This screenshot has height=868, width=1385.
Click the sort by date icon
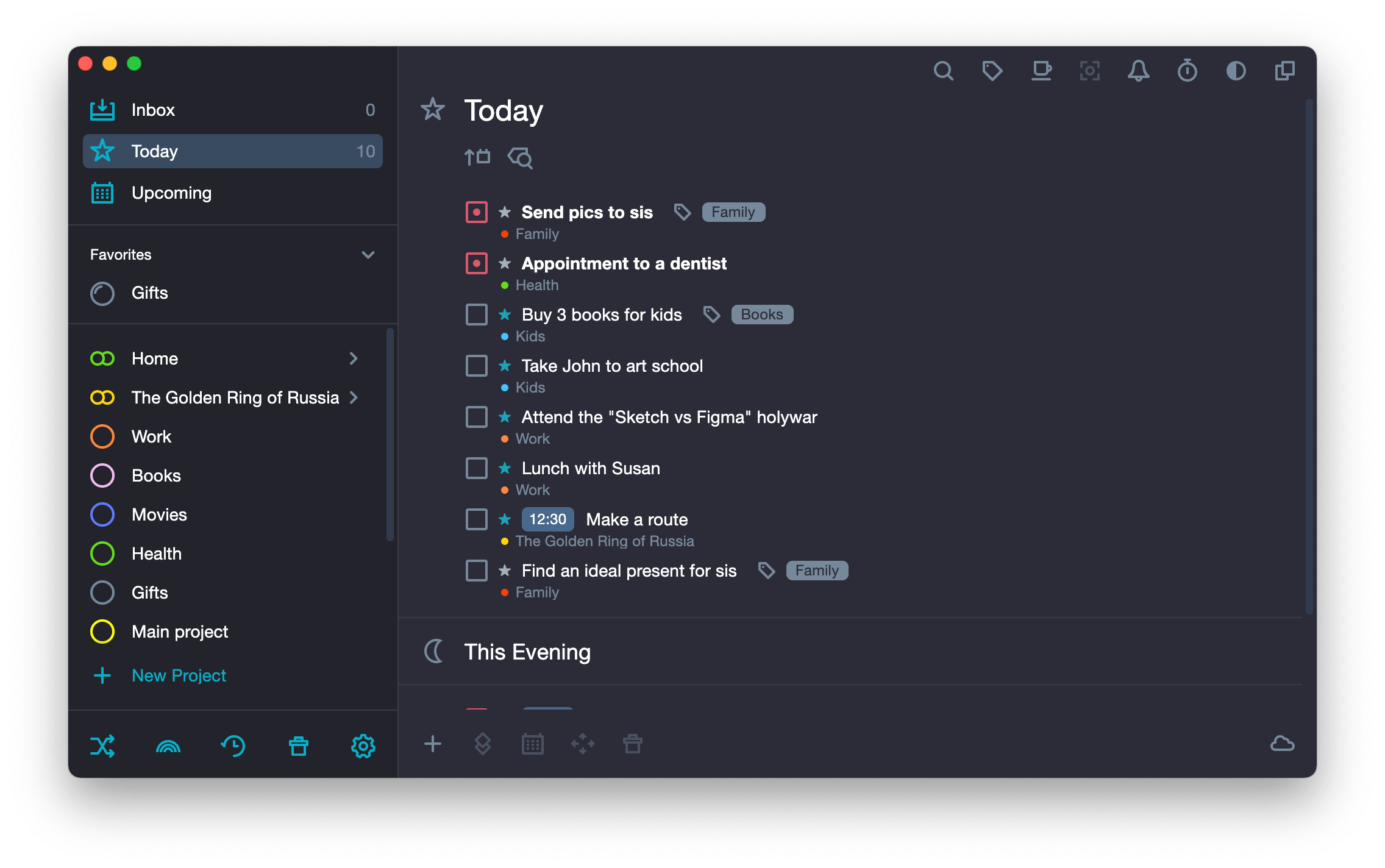pyautogui.click(x=477, y=157)
